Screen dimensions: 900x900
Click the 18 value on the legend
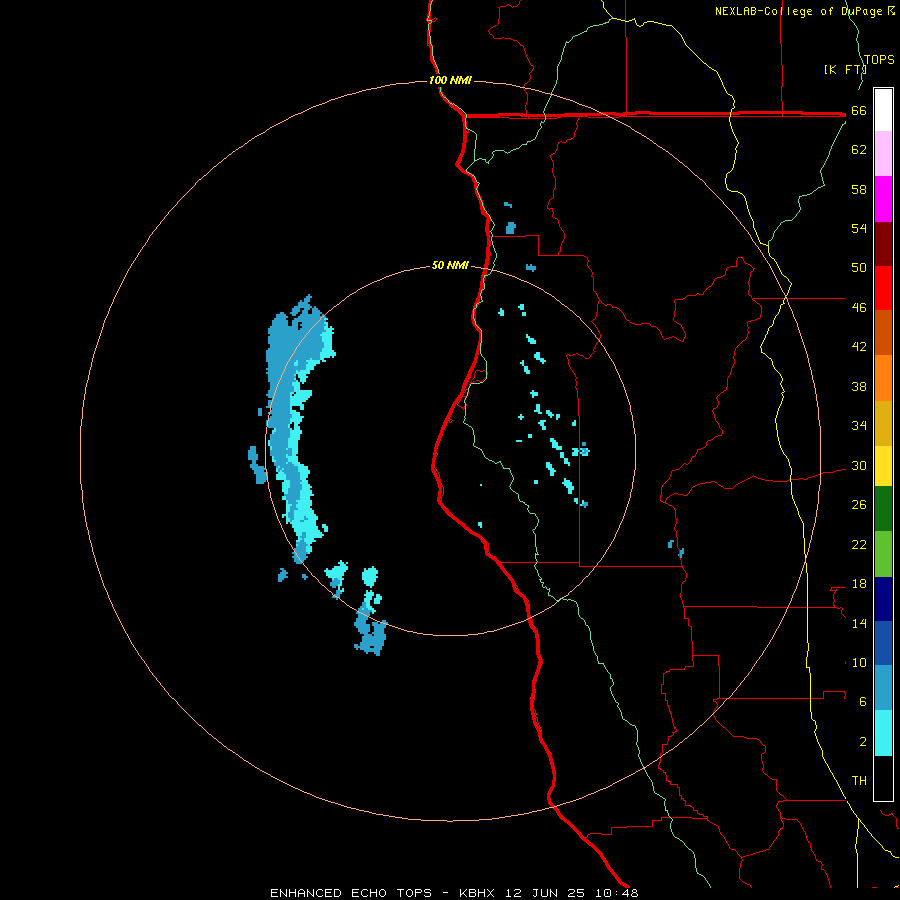pos(859,584)
